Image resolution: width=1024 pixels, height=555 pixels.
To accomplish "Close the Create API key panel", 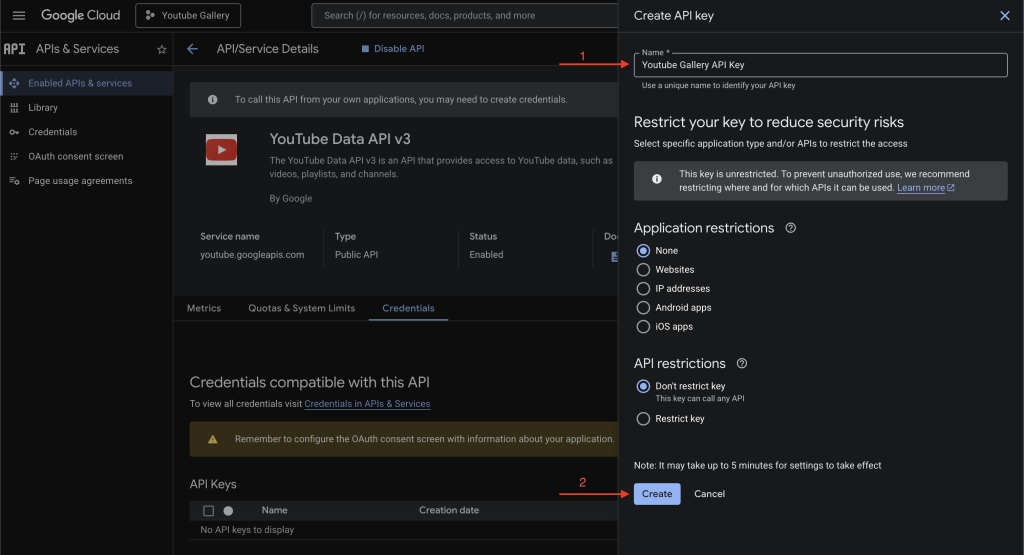I will pos(1005,16).
